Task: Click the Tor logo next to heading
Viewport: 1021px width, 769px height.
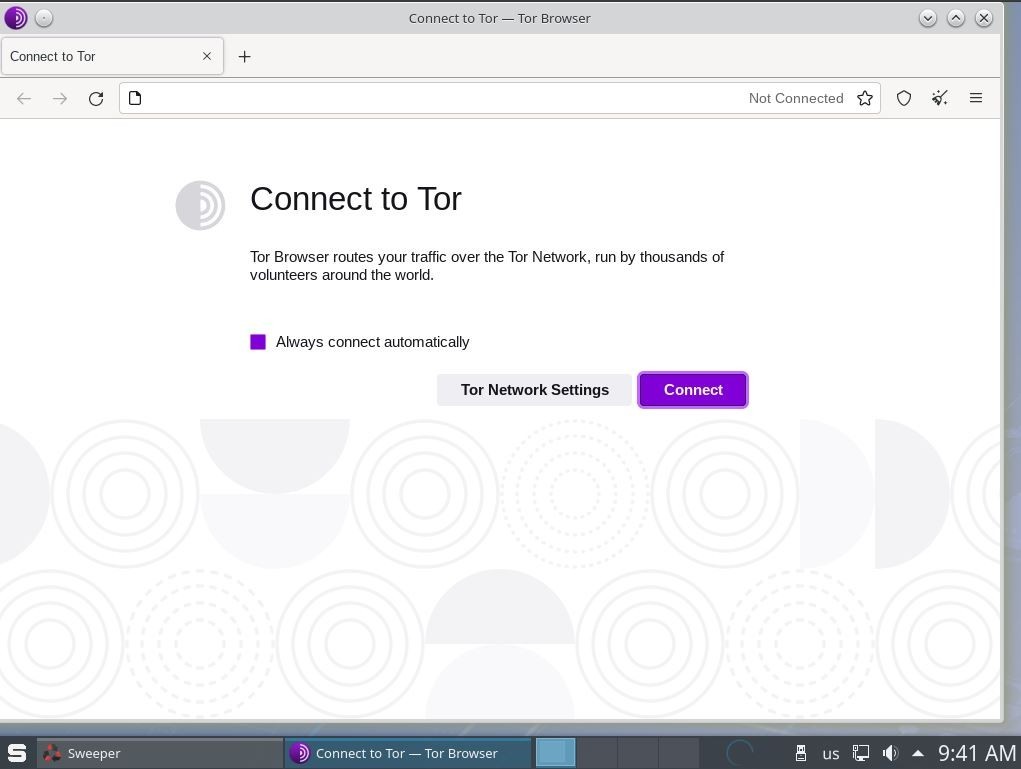Action: [201, 205]
